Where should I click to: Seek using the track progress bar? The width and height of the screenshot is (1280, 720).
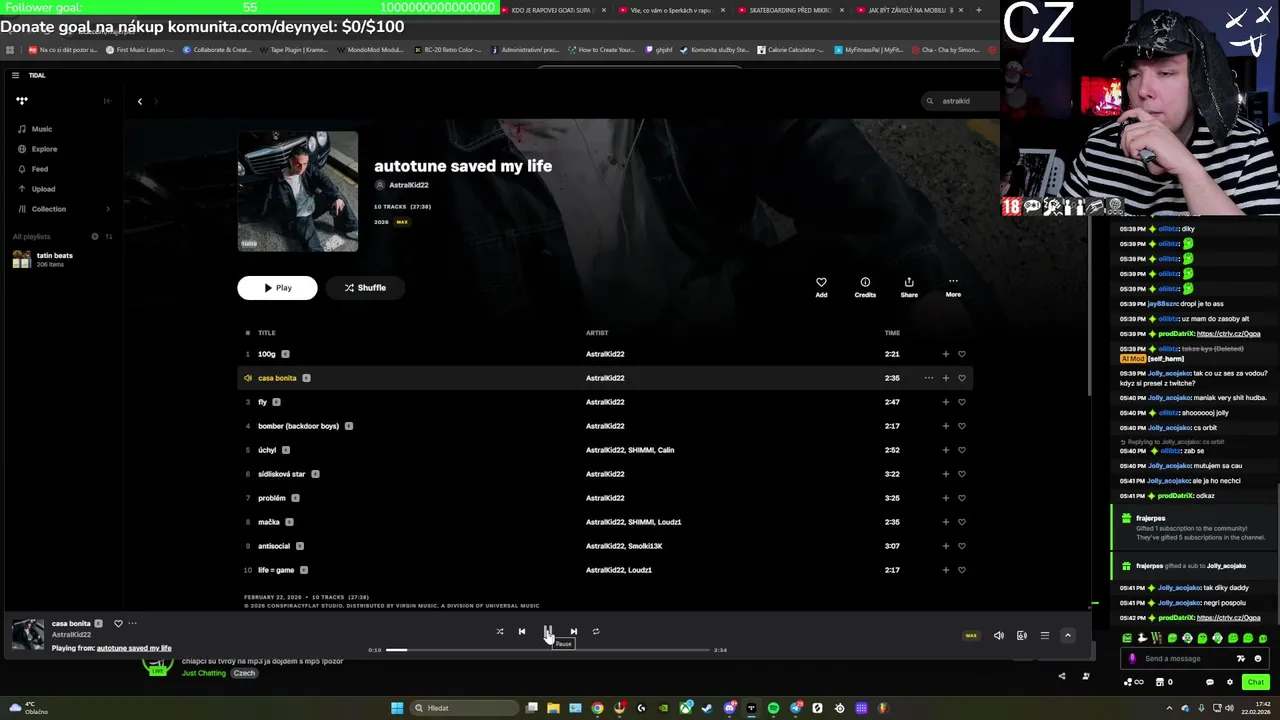tap(548, 650)
